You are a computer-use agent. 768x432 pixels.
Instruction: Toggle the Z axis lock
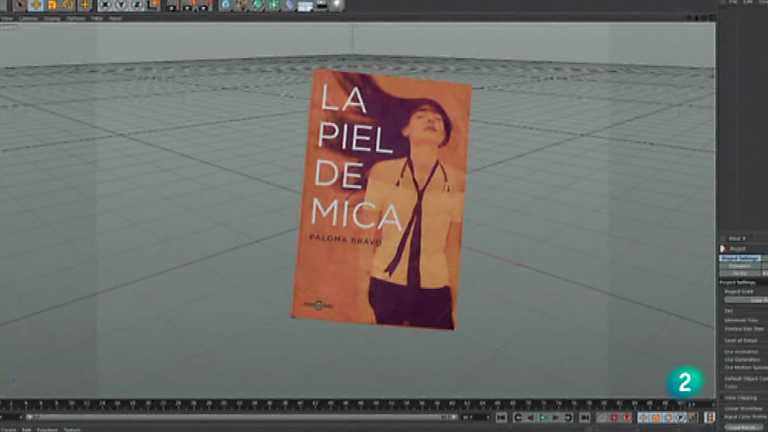pos(136,5)
